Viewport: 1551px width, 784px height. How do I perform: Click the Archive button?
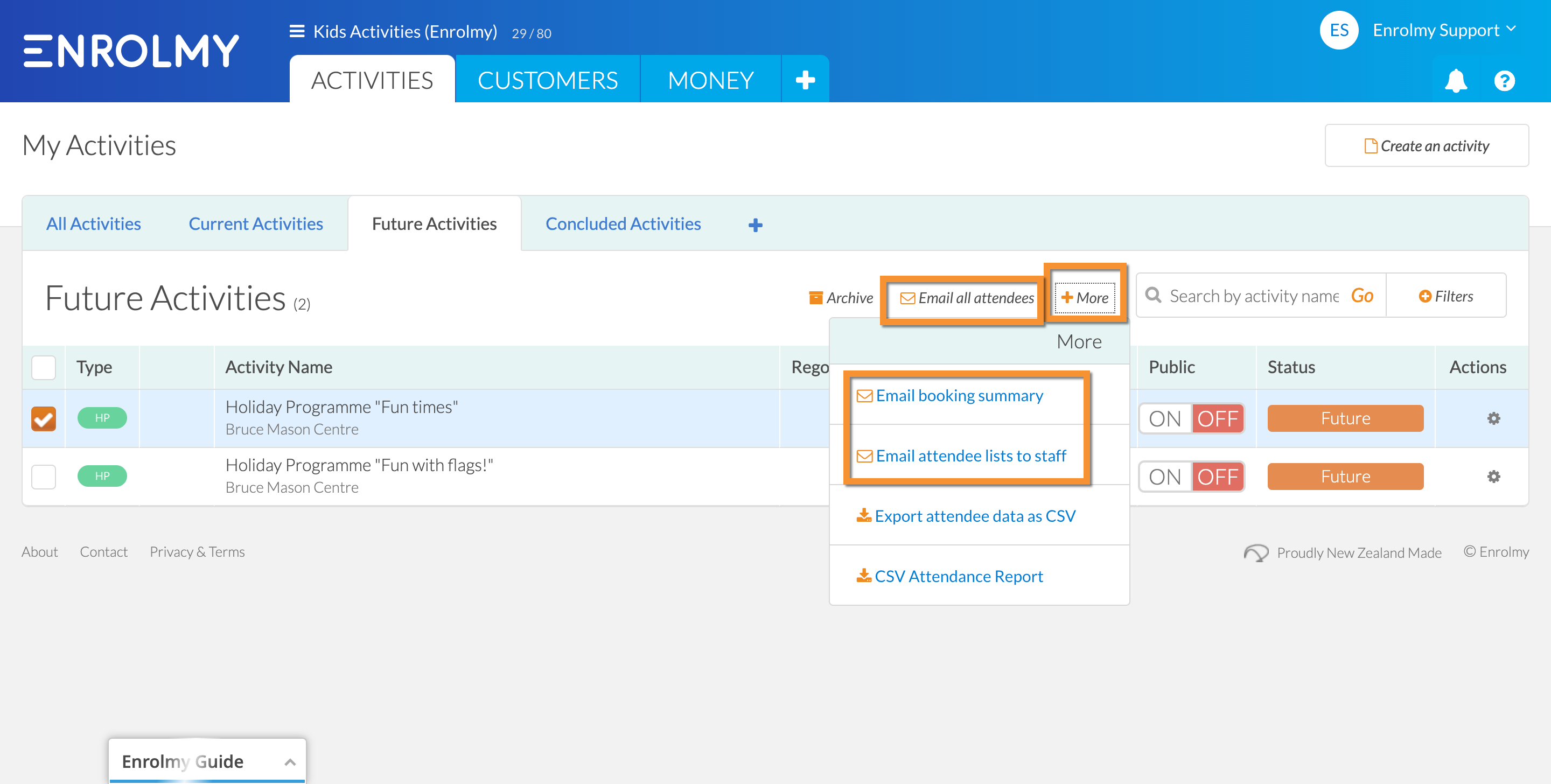[x=841, y=297]
